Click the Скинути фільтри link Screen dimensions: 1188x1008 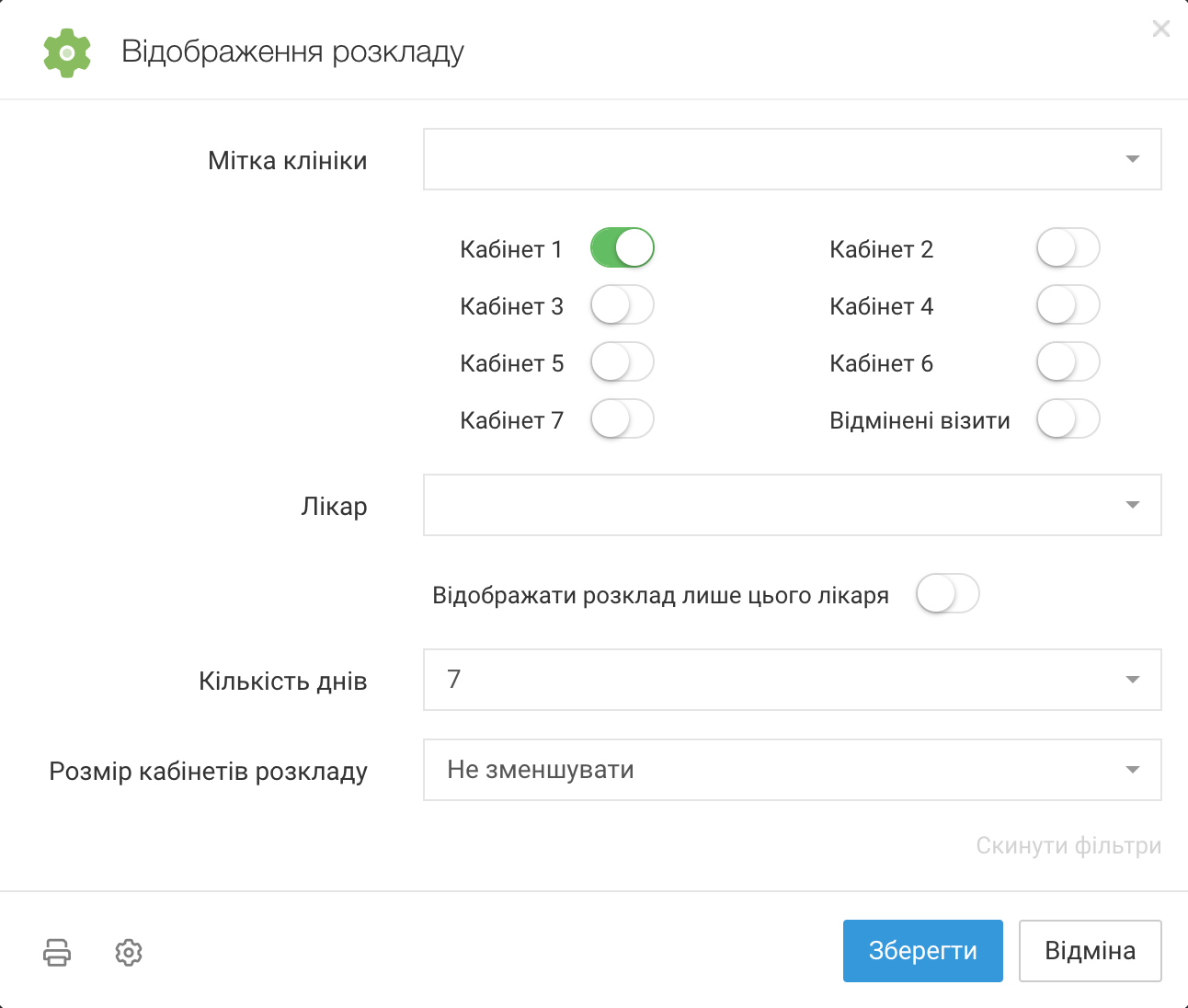[x=1068, y=845]
